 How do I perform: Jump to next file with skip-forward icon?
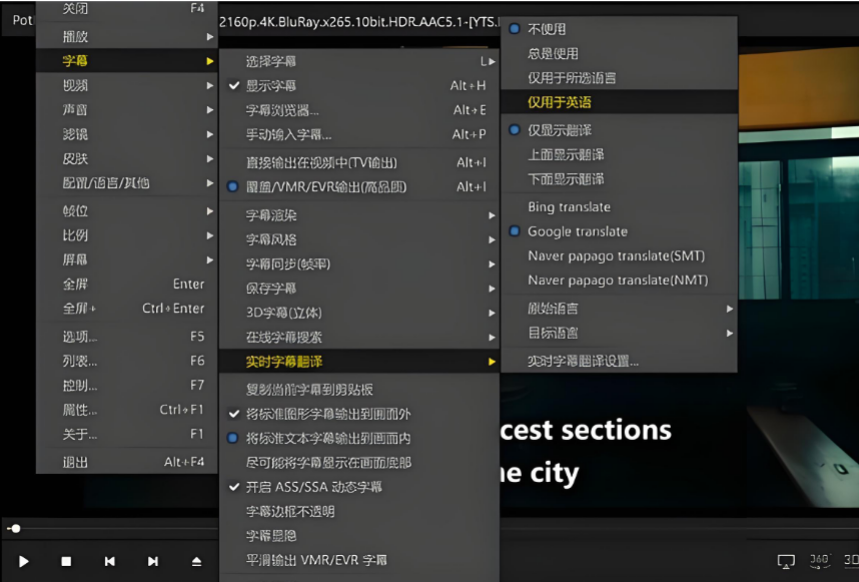[152, 562]
